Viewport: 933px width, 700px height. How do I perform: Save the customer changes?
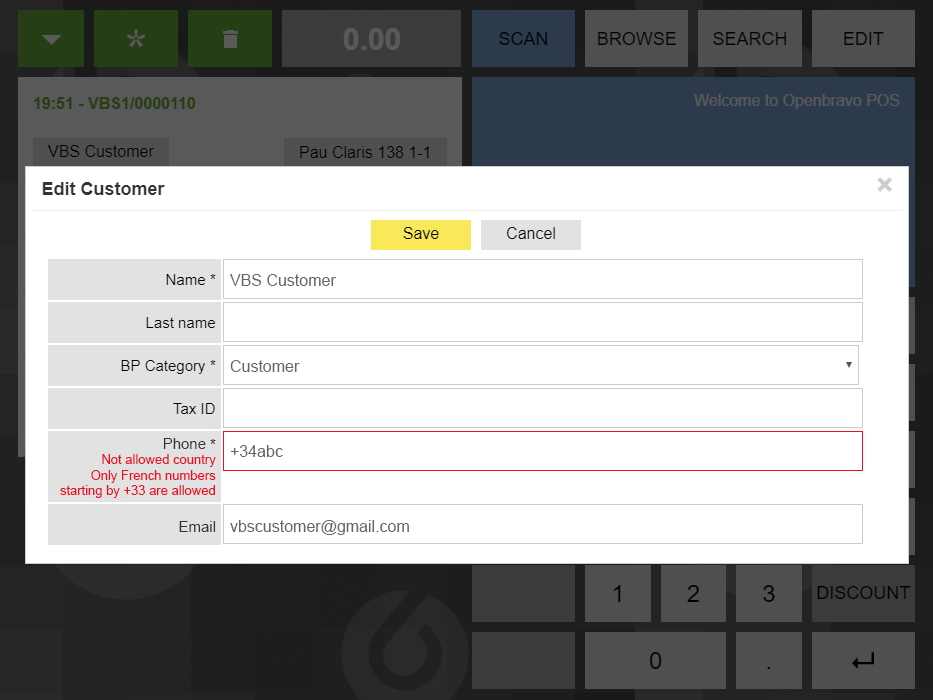(x=421, y=234)
